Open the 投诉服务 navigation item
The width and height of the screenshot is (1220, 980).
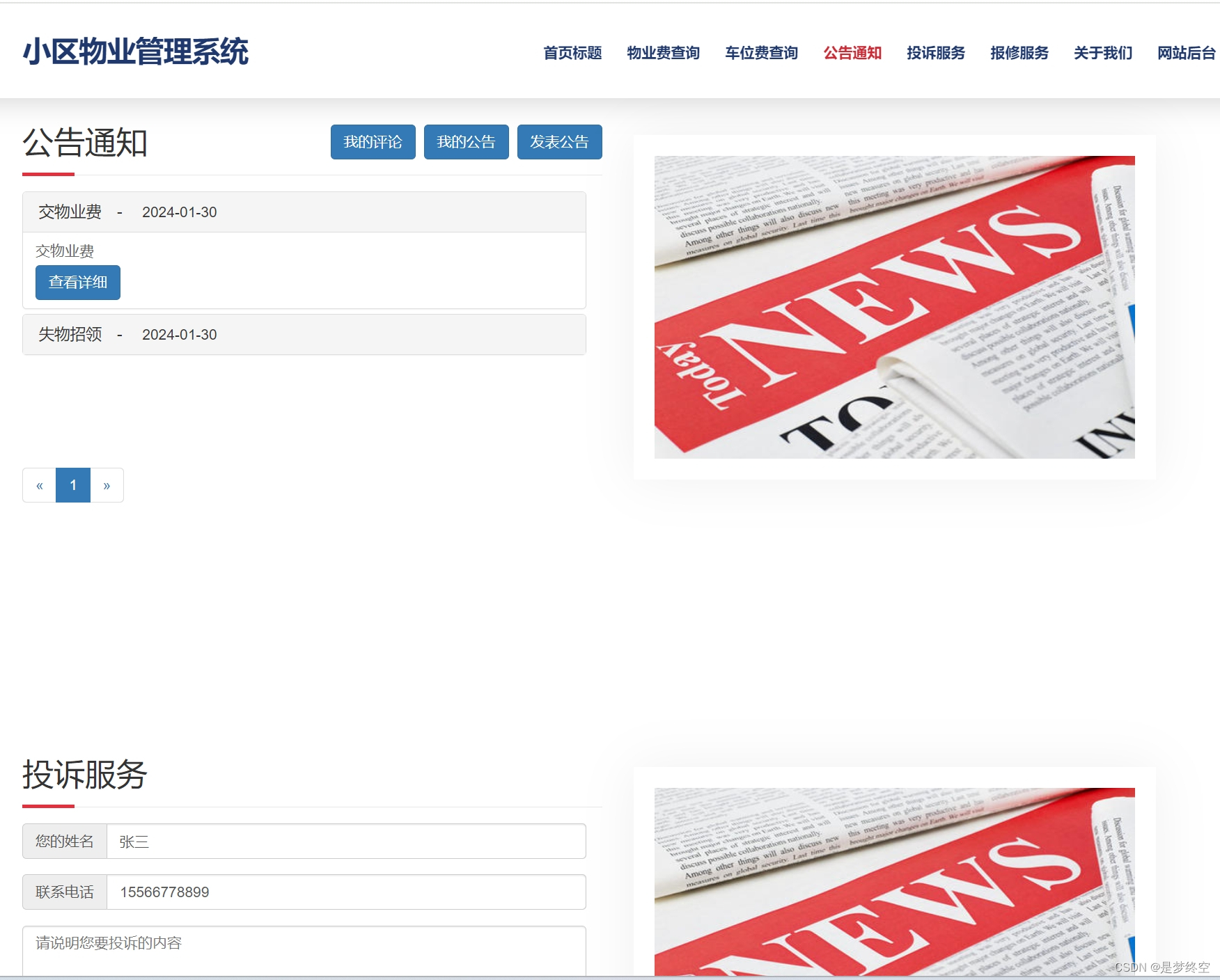click(935, 53)
